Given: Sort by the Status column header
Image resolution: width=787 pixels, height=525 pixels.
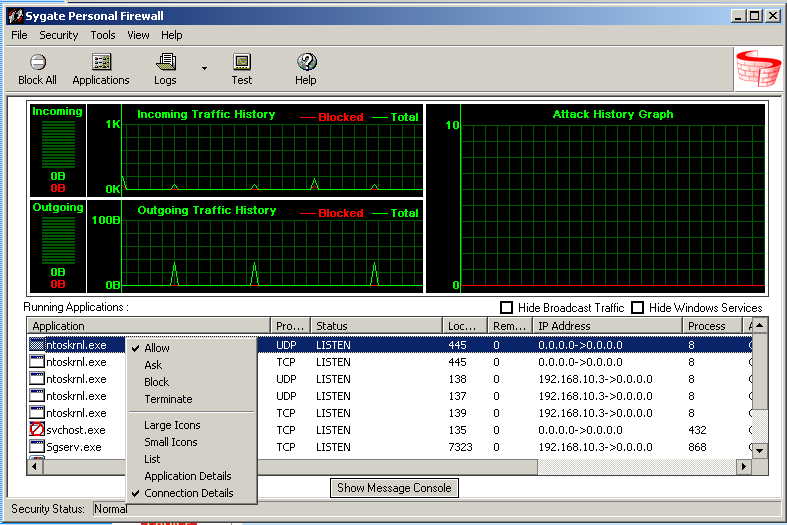Looking at the screenshot, I should 376,326.
